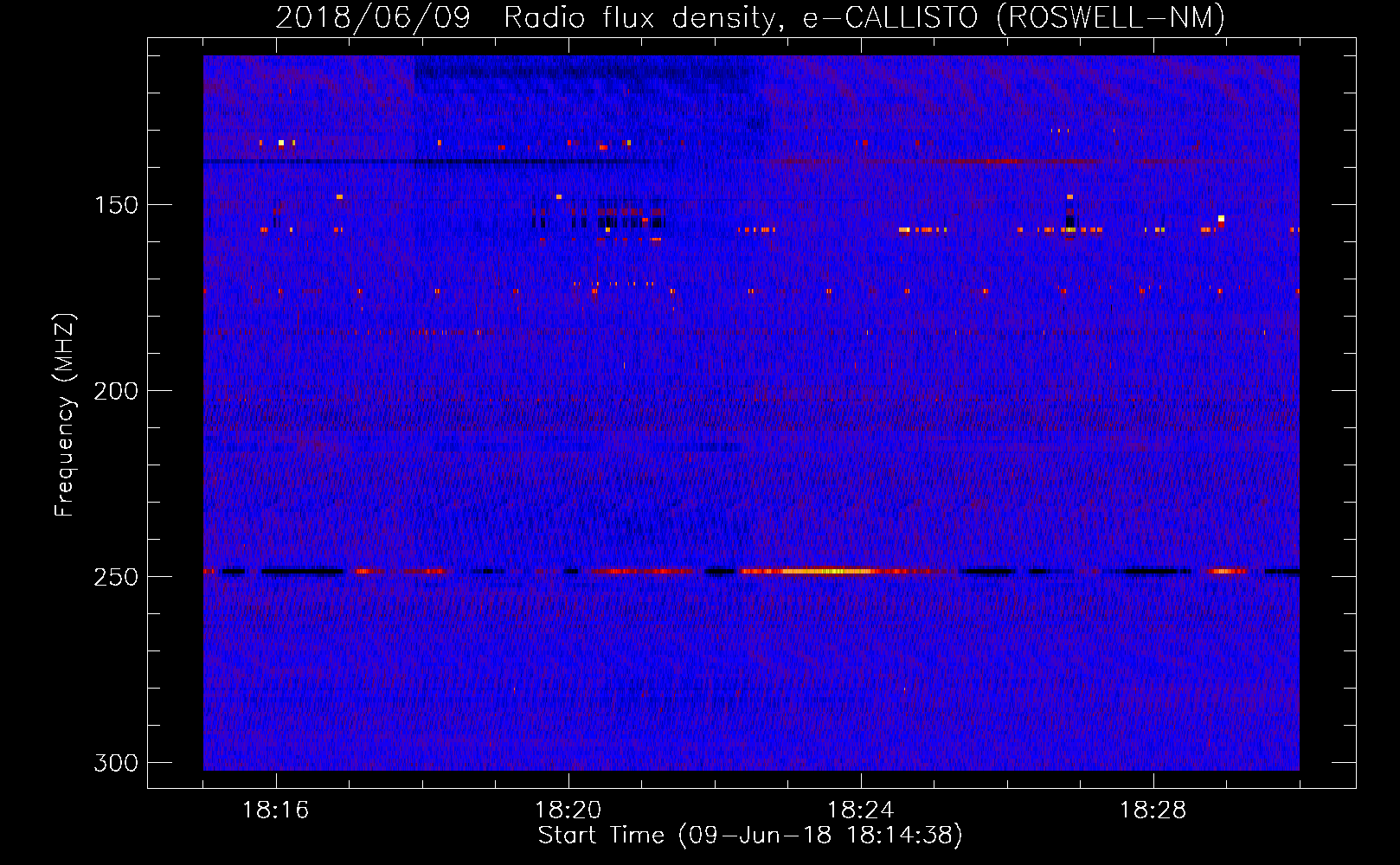Click the 18:28 time tick label
Screen dimensions: 1400x865
click(1153, 810)
